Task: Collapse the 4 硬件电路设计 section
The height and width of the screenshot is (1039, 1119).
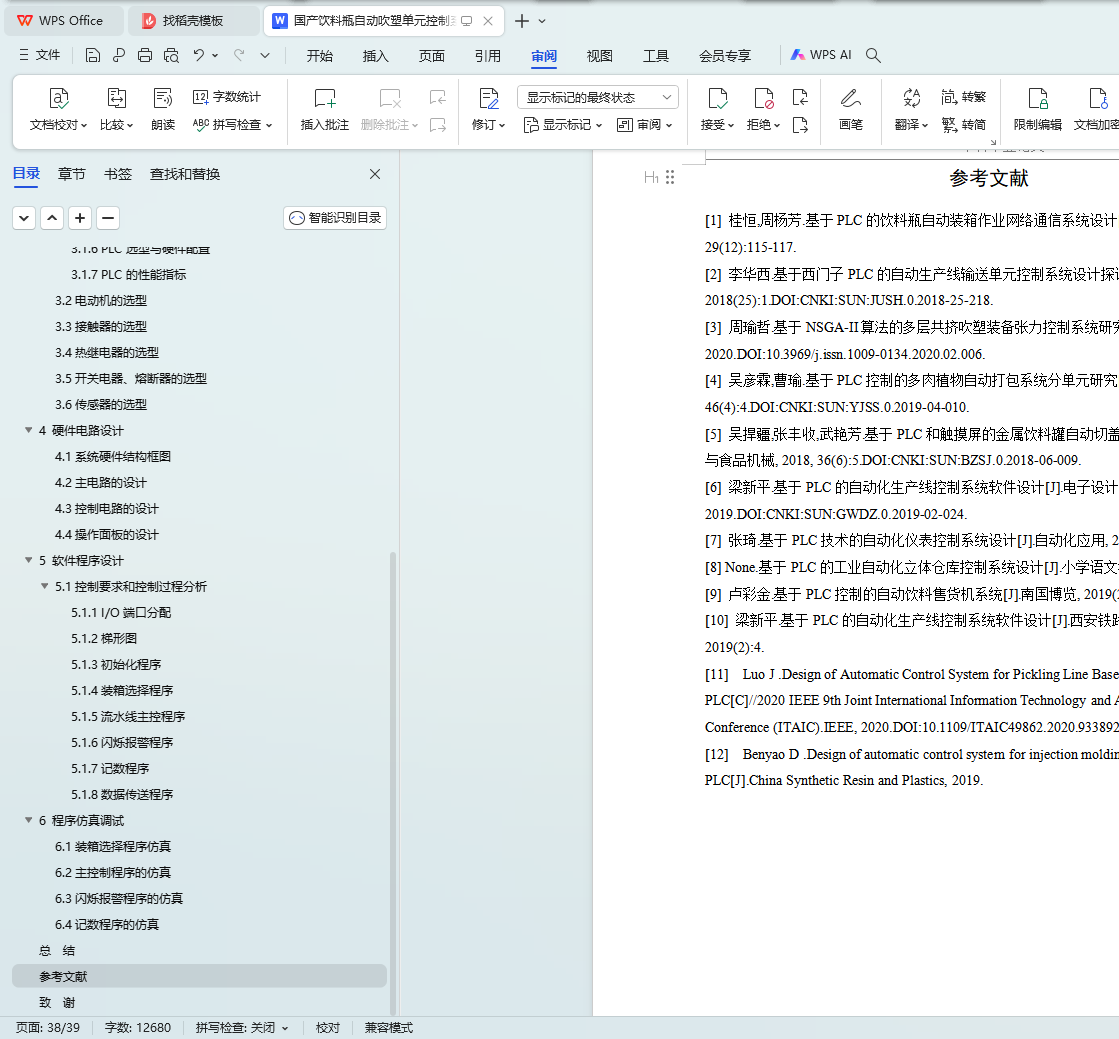Action: (x=29, y=430)
